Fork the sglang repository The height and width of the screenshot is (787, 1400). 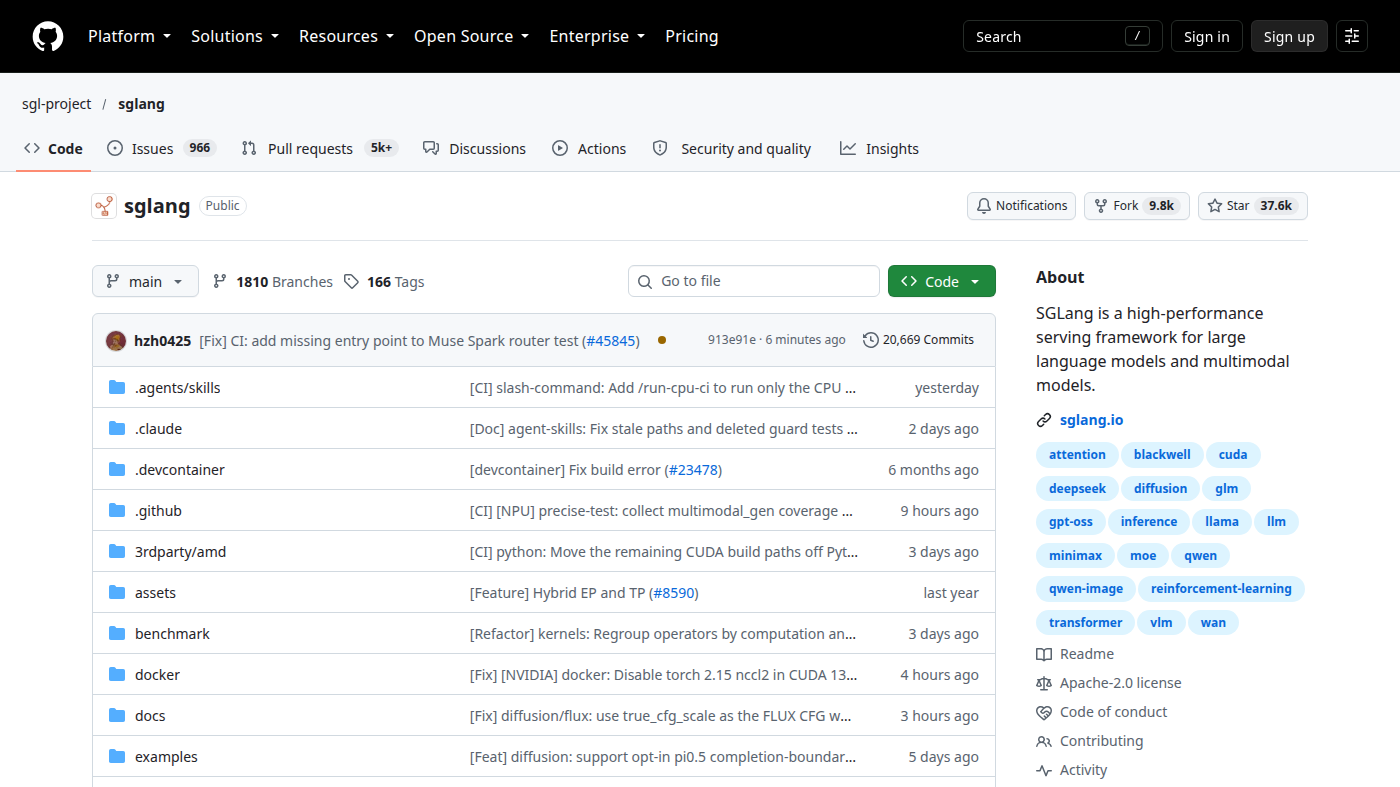point(1137,206)
